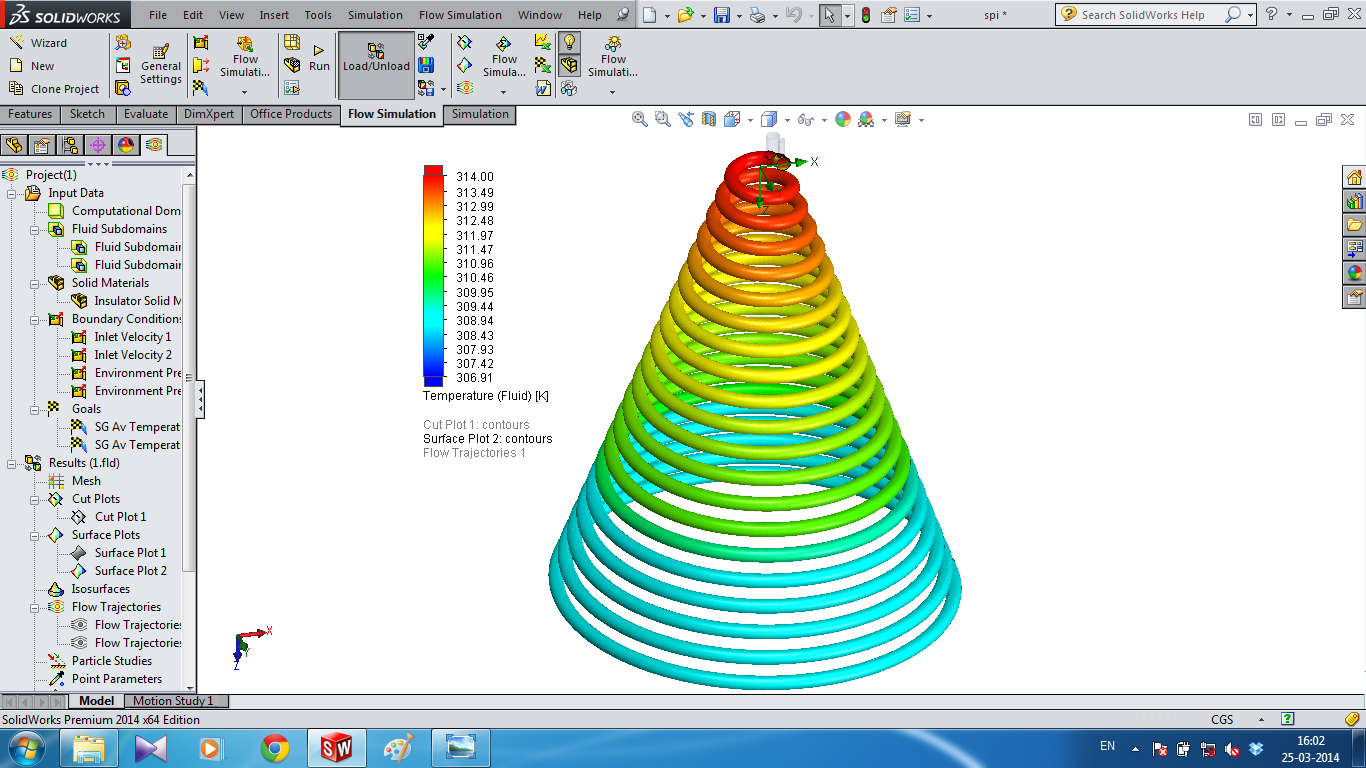The image size is (1366, 768).
Task: Click the Zoom to Fit magnifier icon
Action: (640, 119)
